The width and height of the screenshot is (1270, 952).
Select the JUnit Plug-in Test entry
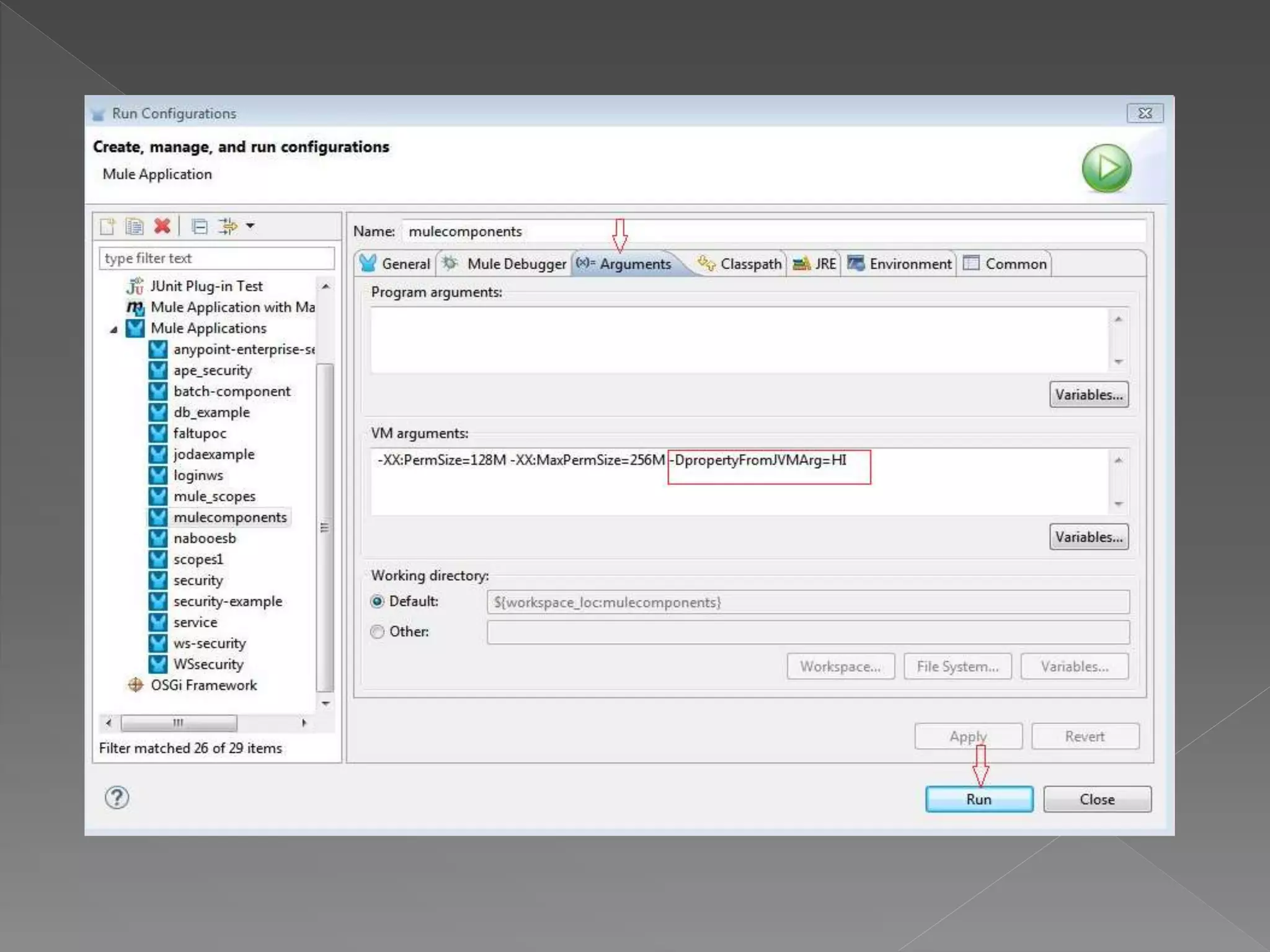(206, 286)
